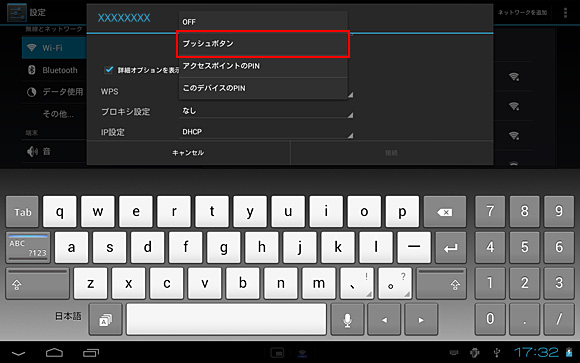This screenshot has width=580, height=363.
Task: Tap the input mode switch key beside 日本語
Action: (105, 319)
